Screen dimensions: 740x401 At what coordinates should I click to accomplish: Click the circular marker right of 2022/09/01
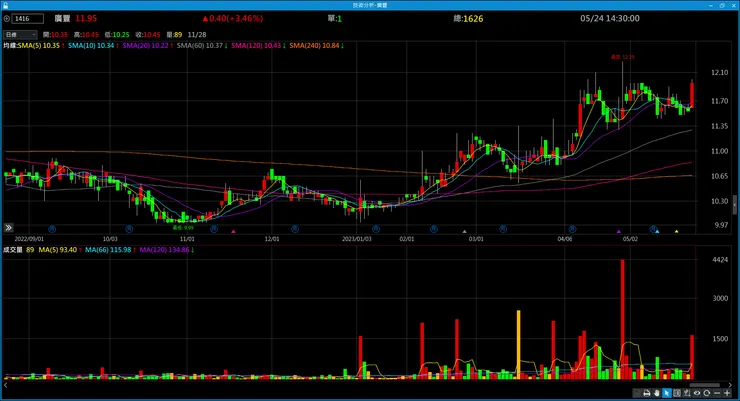click(x=52, y=229)
